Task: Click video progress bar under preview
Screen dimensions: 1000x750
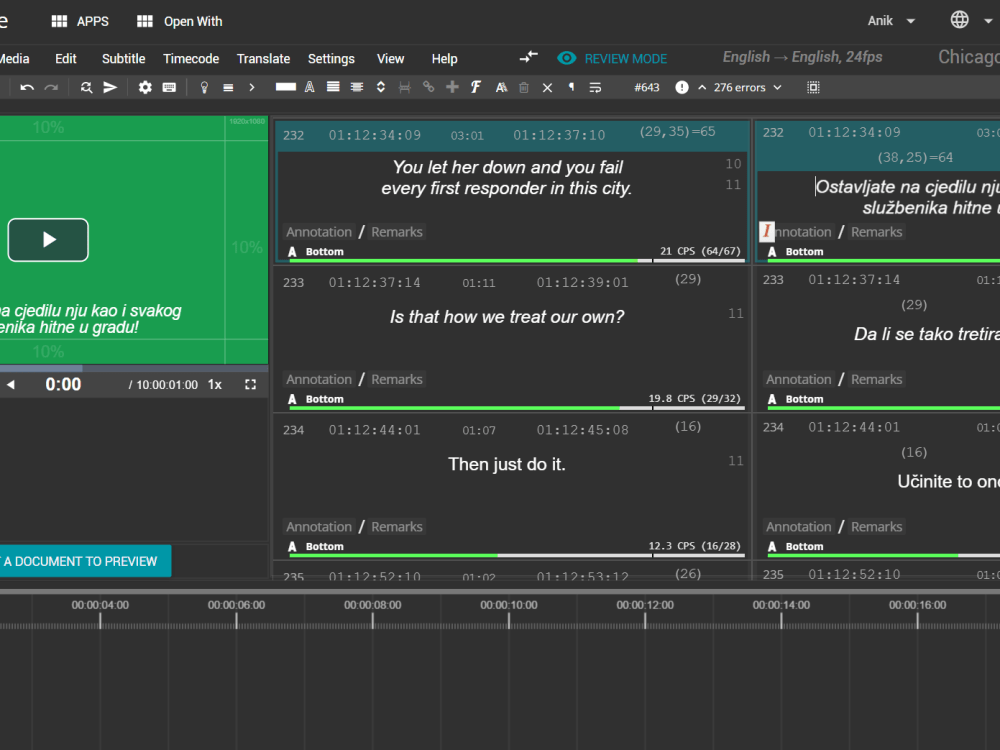Action: 134,369
